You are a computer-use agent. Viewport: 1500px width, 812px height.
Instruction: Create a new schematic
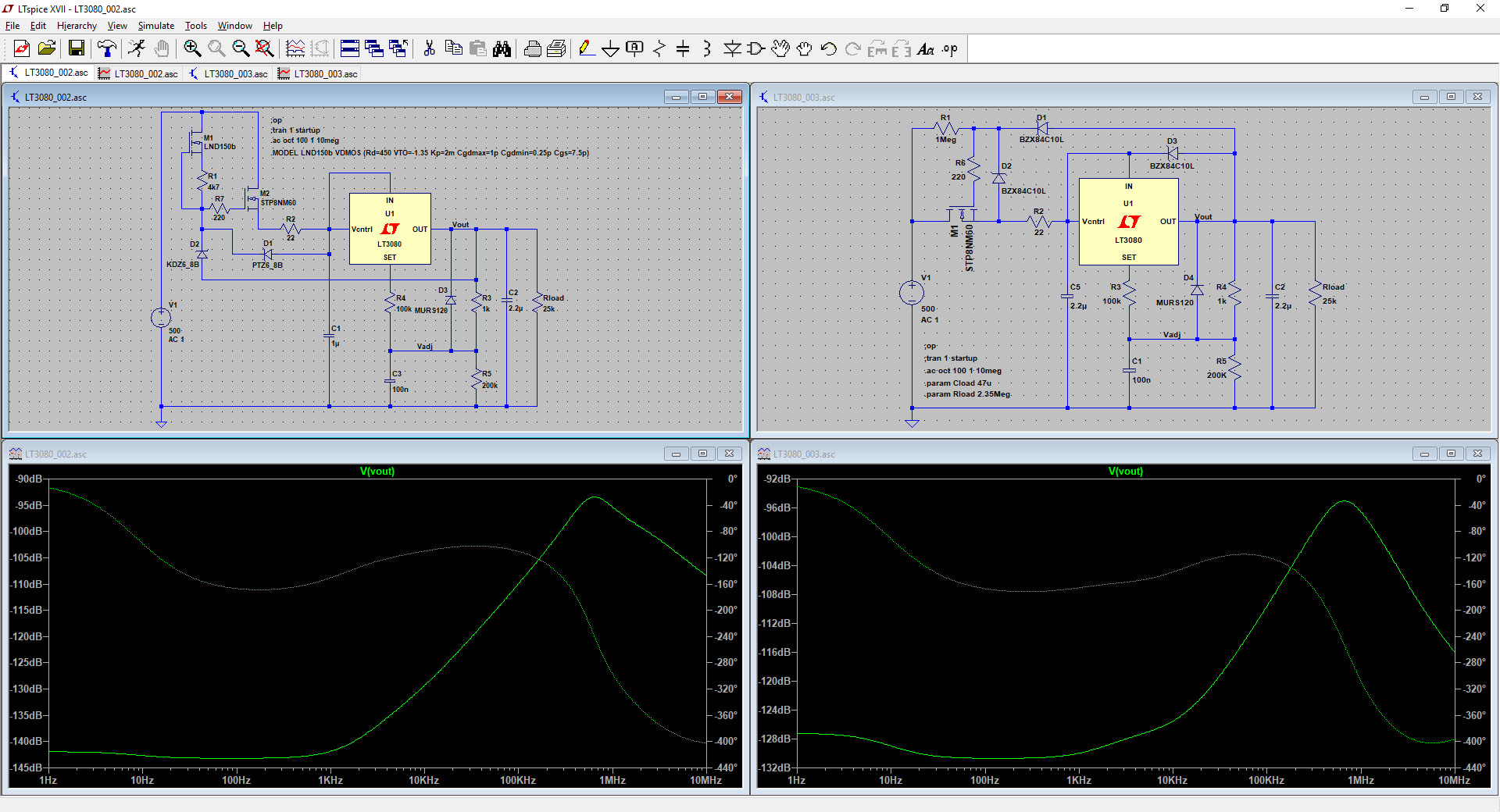point(22,49)
